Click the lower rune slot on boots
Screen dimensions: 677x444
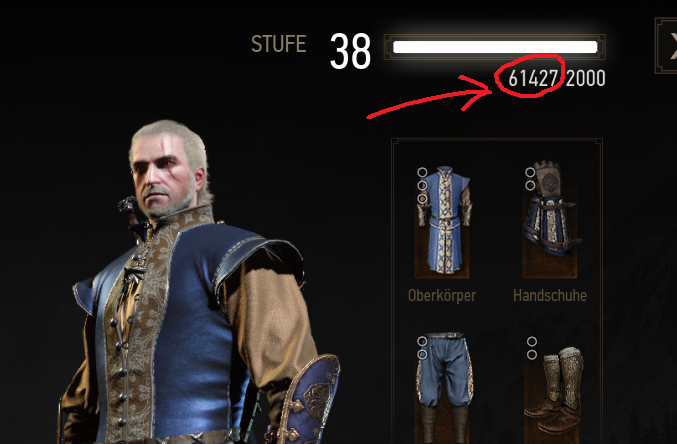tap(532, 355)
